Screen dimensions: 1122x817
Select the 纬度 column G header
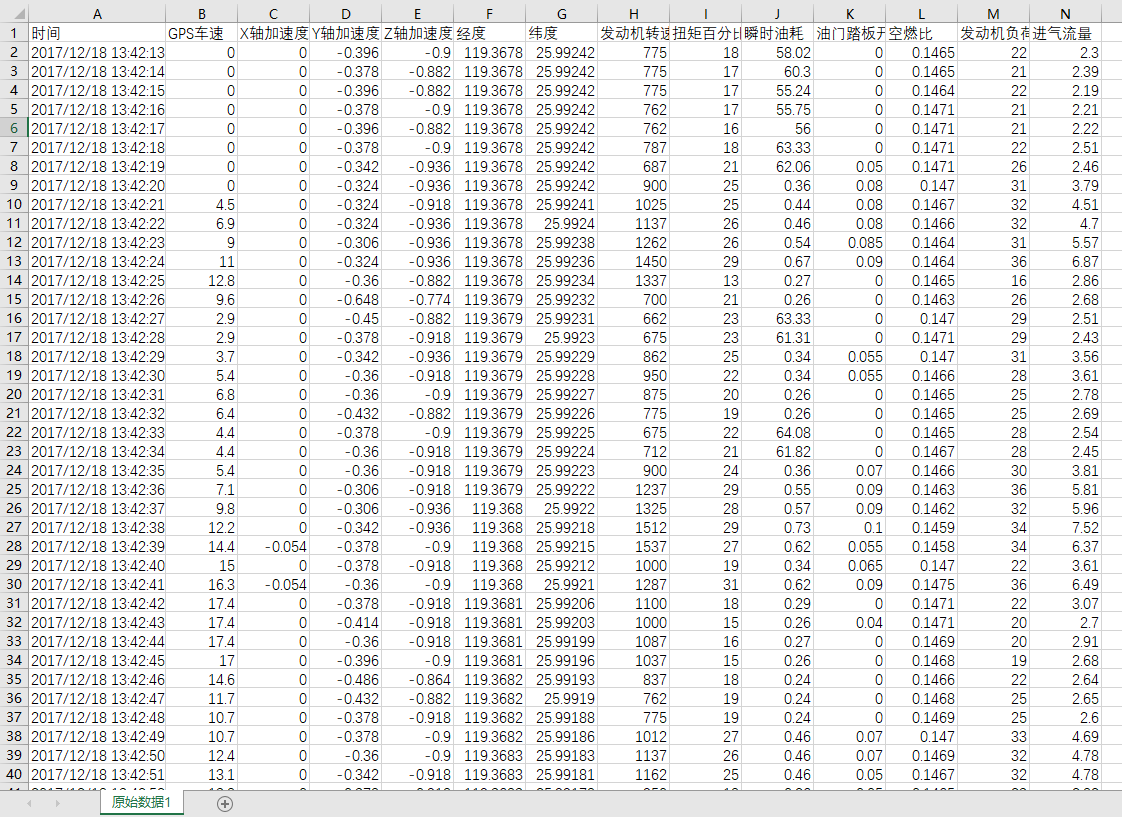click(x=561, y=14)
